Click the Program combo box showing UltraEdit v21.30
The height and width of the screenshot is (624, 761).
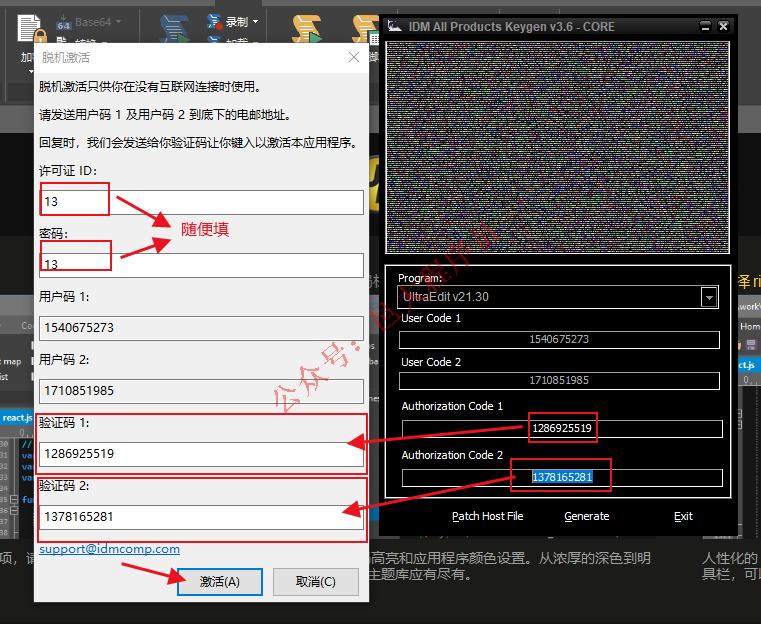click(x=557, y=297)
